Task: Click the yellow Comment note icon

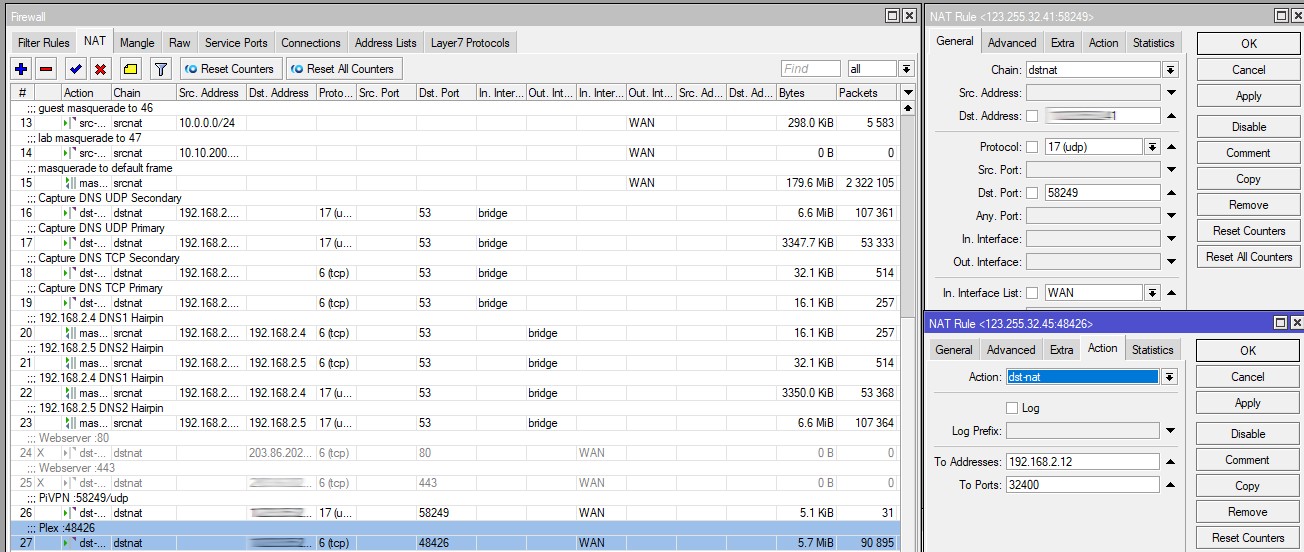Action: point(130,69)
